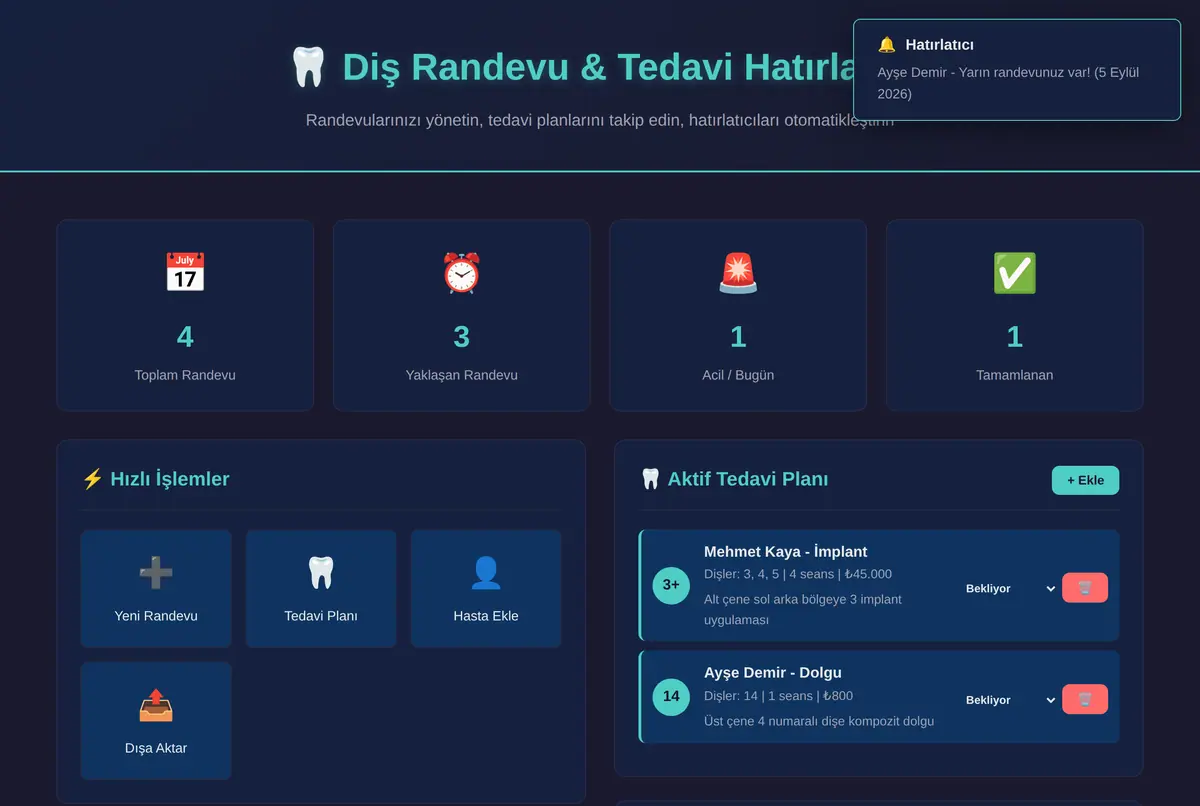Open status dropdown for Mehmet Kaya - İmplant

pyautogui.click(x=1010, y=589)
